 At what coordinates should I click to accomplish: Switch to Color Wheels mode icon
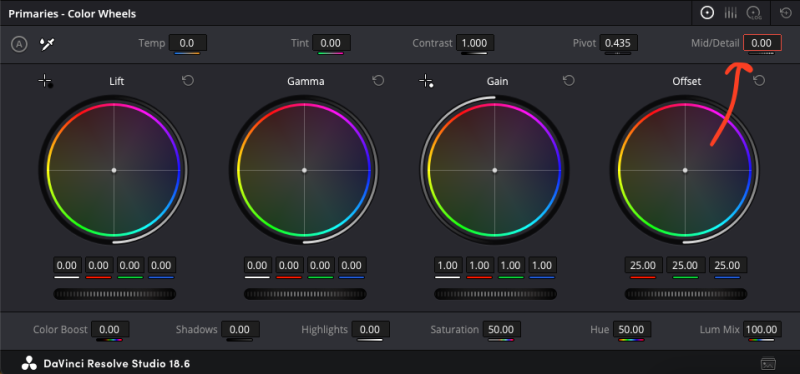[707, 13]
